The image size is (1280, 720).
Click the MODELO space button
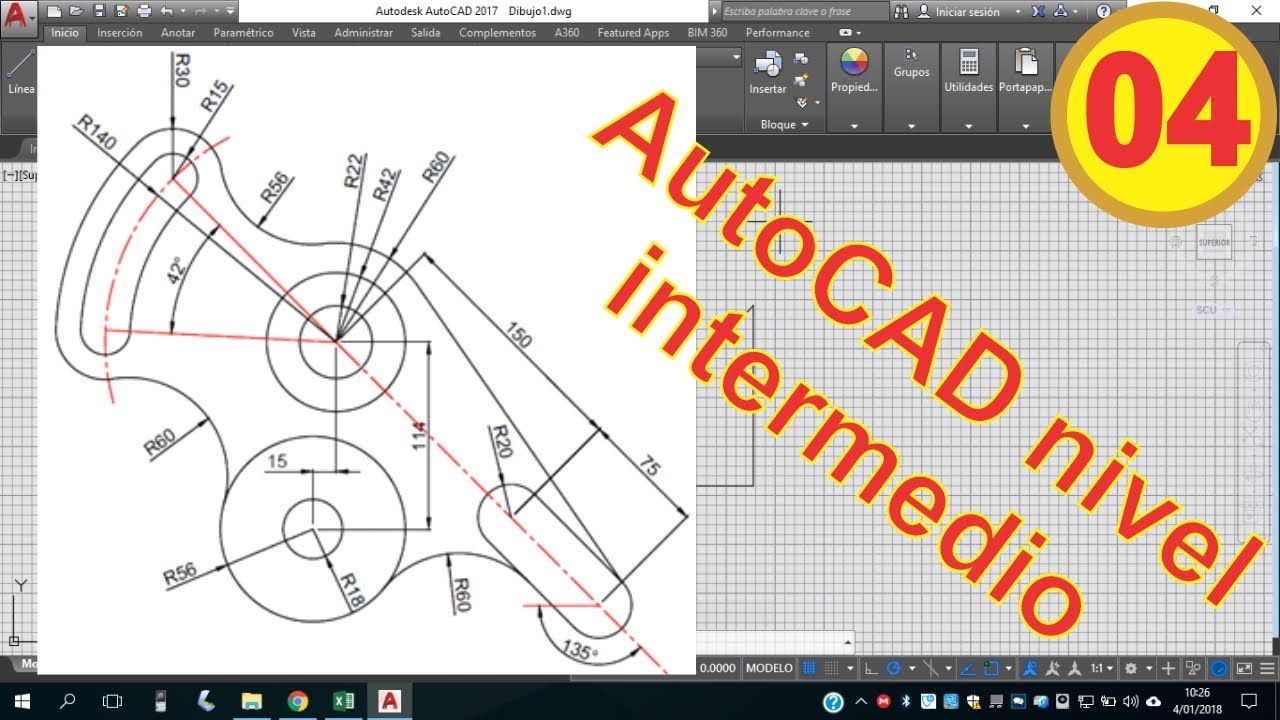click(770, 668)
